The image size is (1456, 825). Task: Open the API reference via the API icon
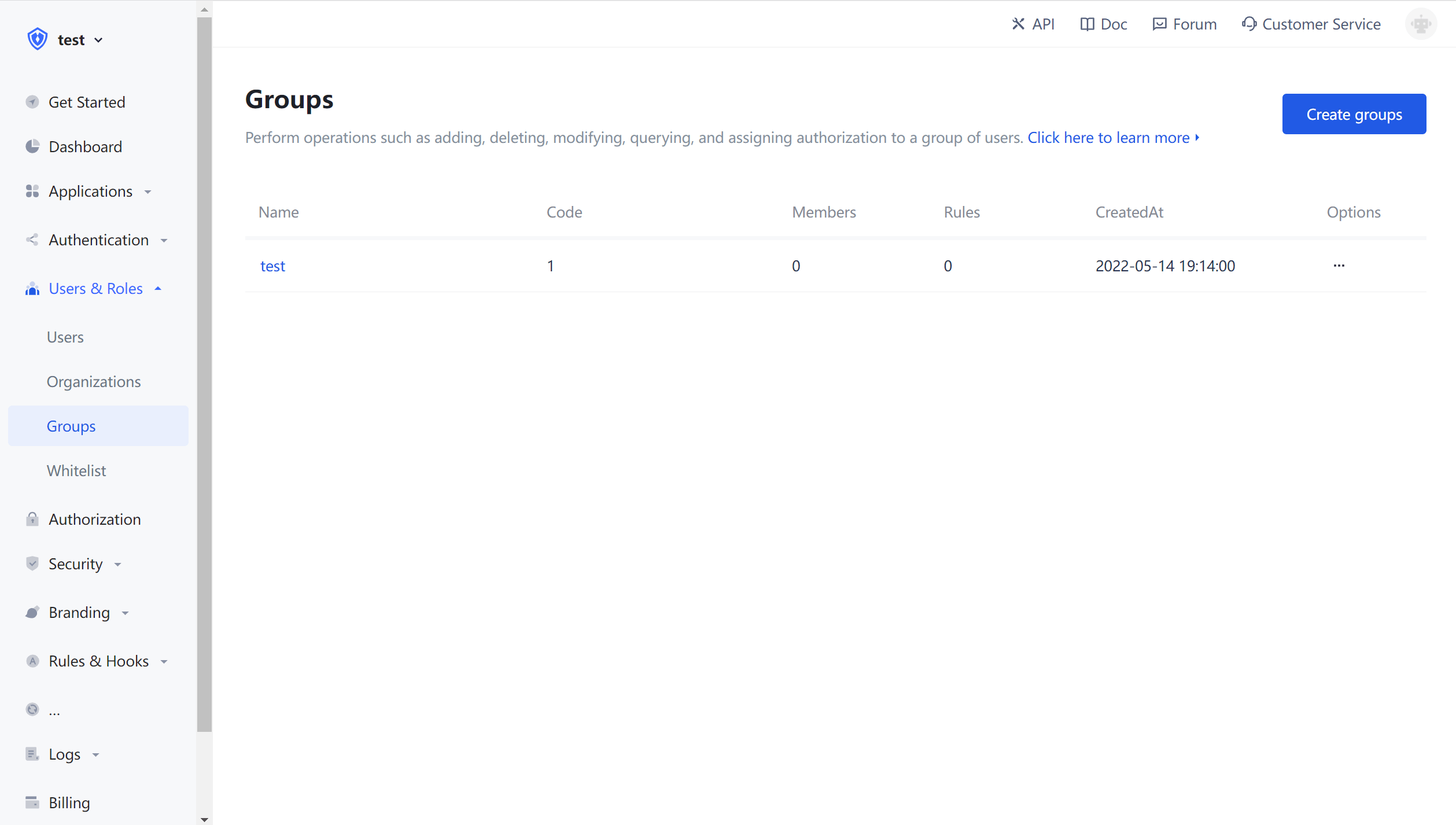click(1019, 24)
